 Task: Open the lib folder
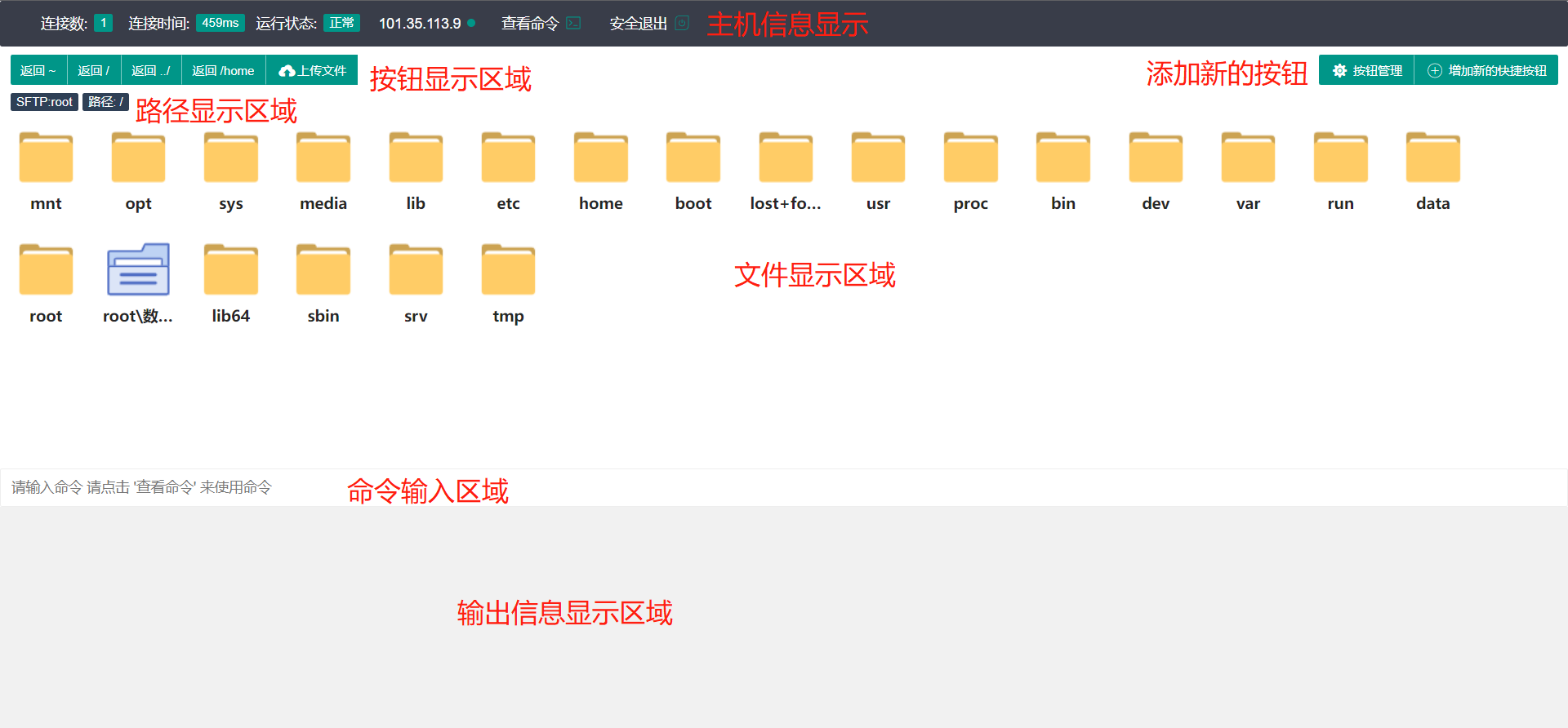click(416, 158)
